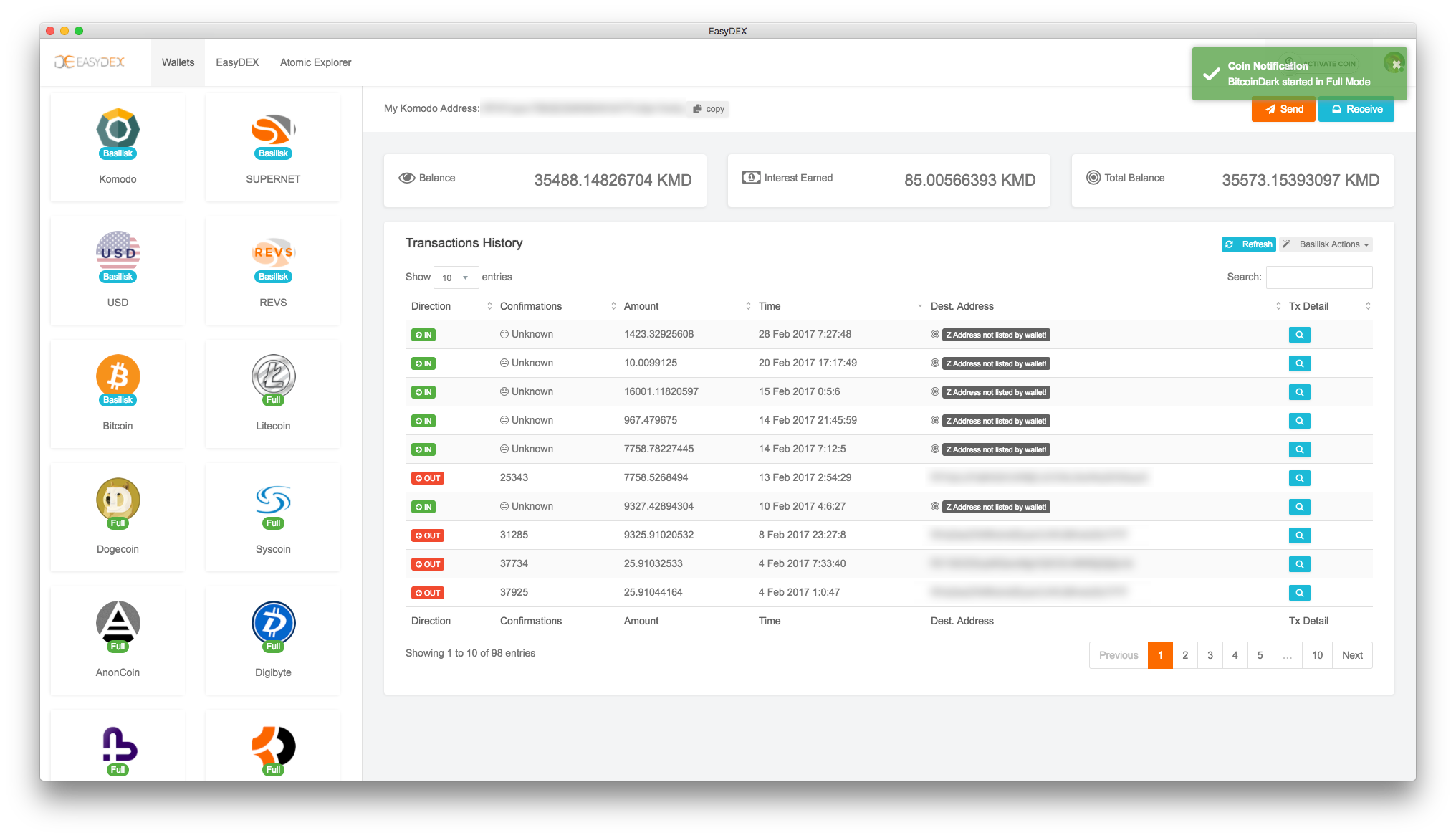
Task: View tx detail for 4 Feb 7:33:40 transaction
Action: [1299, 564]
